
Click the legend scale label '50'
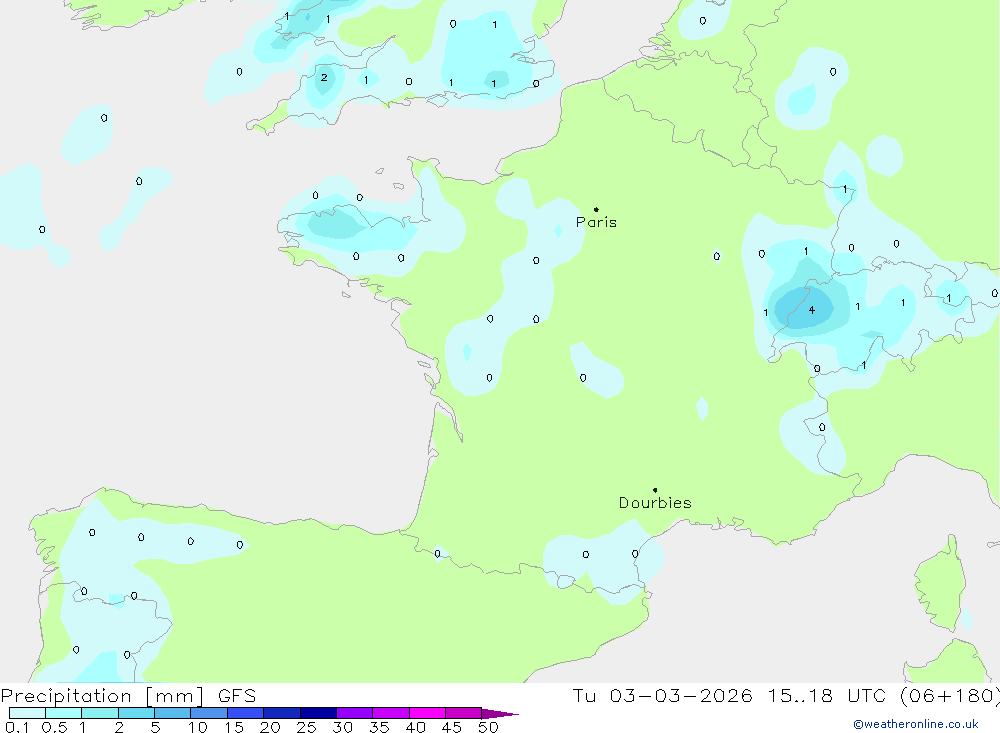click(488, 727)
